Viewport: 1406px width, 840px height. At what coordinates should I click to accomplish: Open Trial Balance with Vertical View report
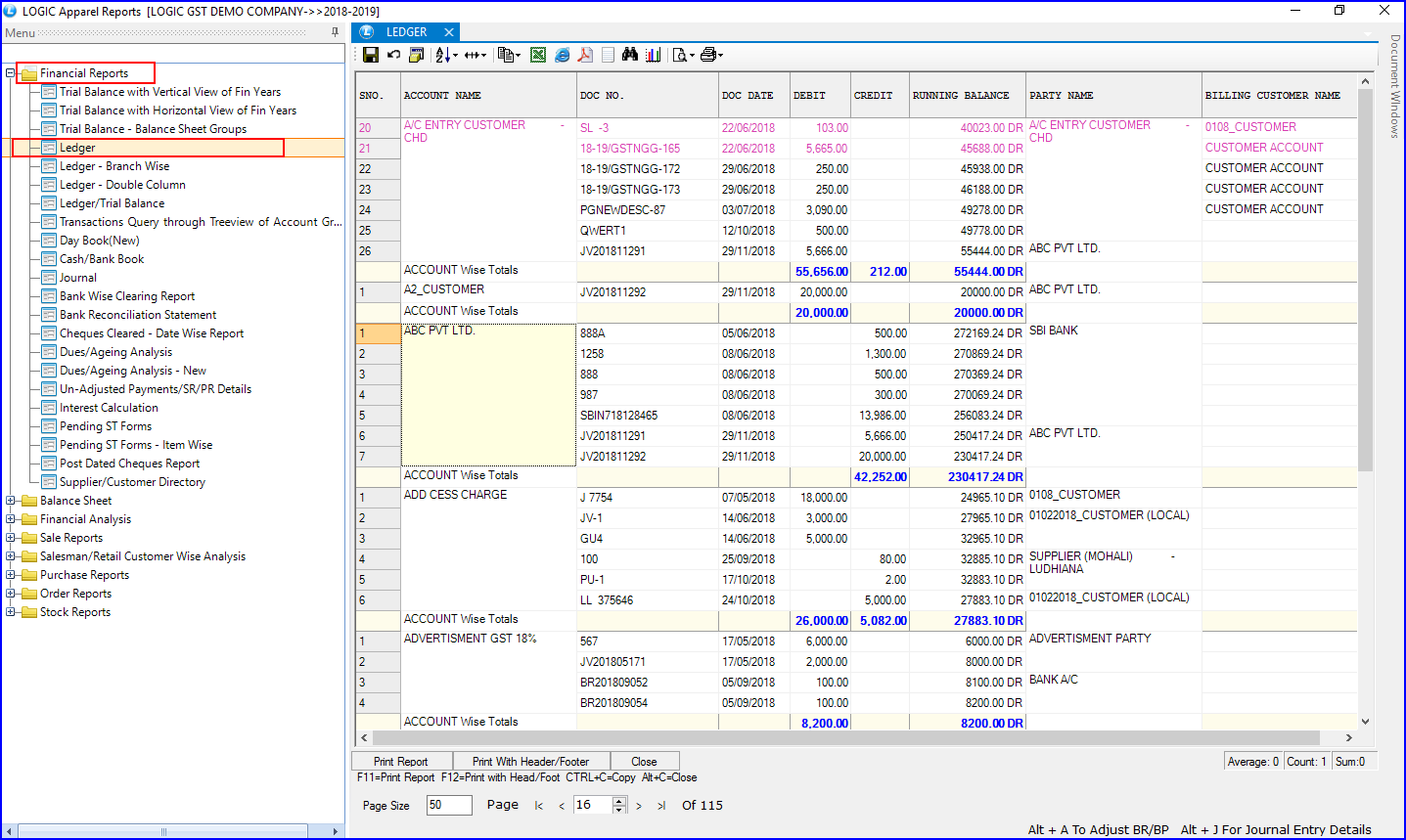[170, 92]
